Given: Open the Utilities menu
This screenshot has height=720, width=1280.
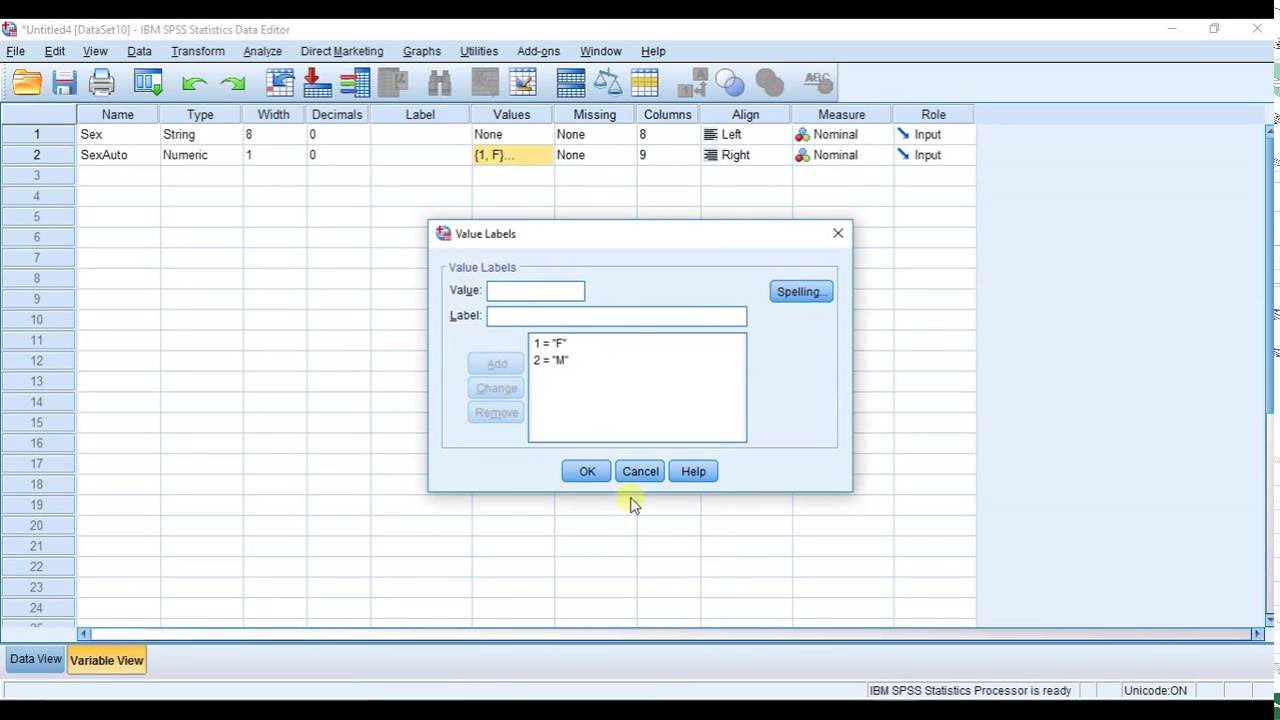Looking at the screenshot, I should click(479, 51).
